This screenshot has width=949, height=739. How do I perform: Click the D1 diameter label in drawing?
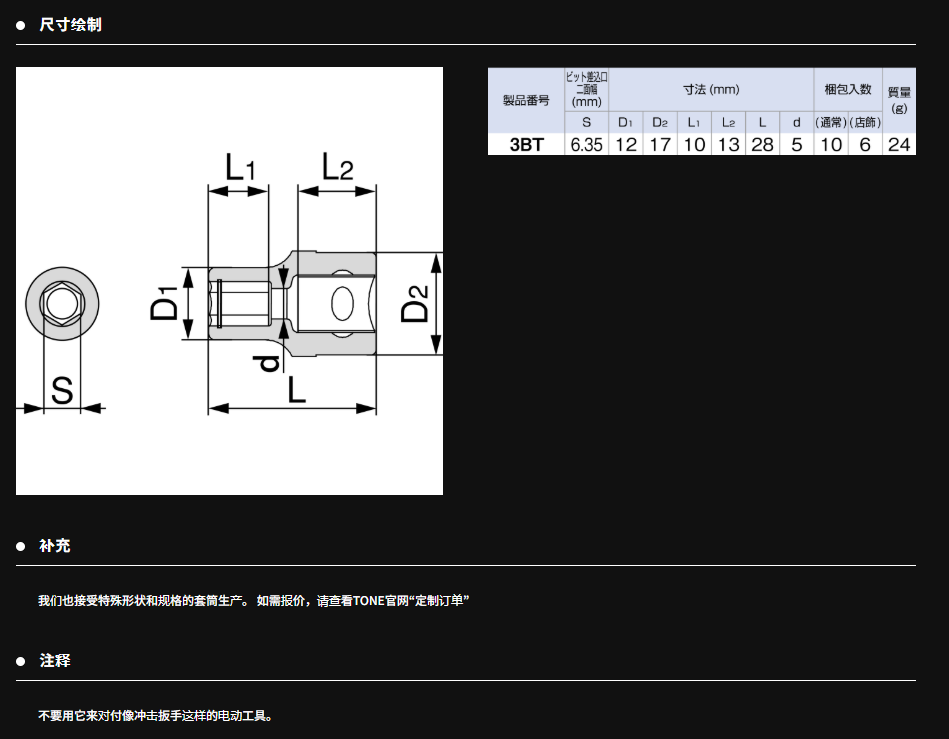tap(165, 304)
